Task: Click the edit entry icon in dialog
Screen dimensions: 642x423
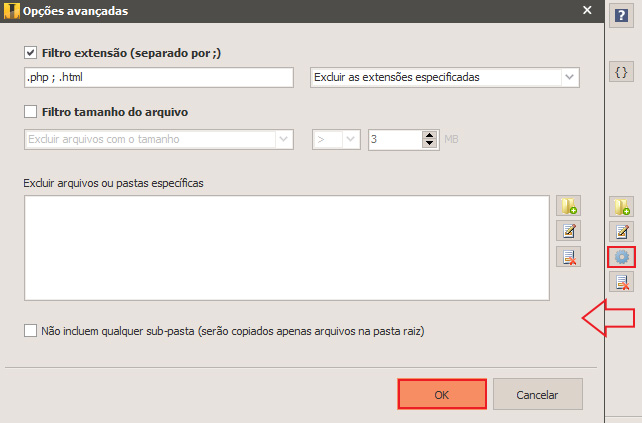Action: click(568, 231)
